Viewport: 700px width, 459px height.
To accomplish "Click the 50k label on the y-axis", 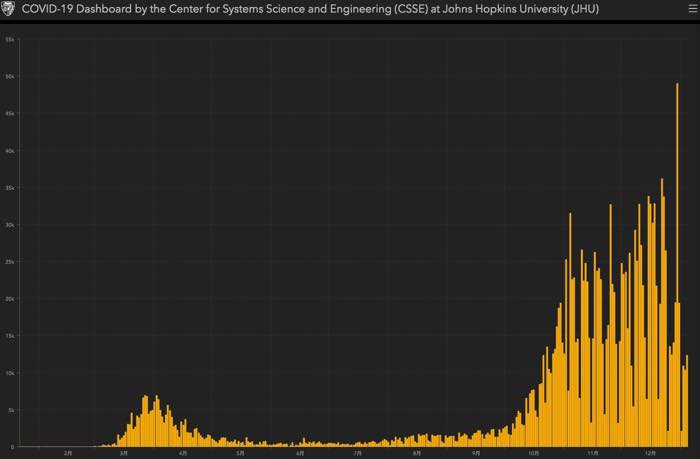I will pos(10,77).
